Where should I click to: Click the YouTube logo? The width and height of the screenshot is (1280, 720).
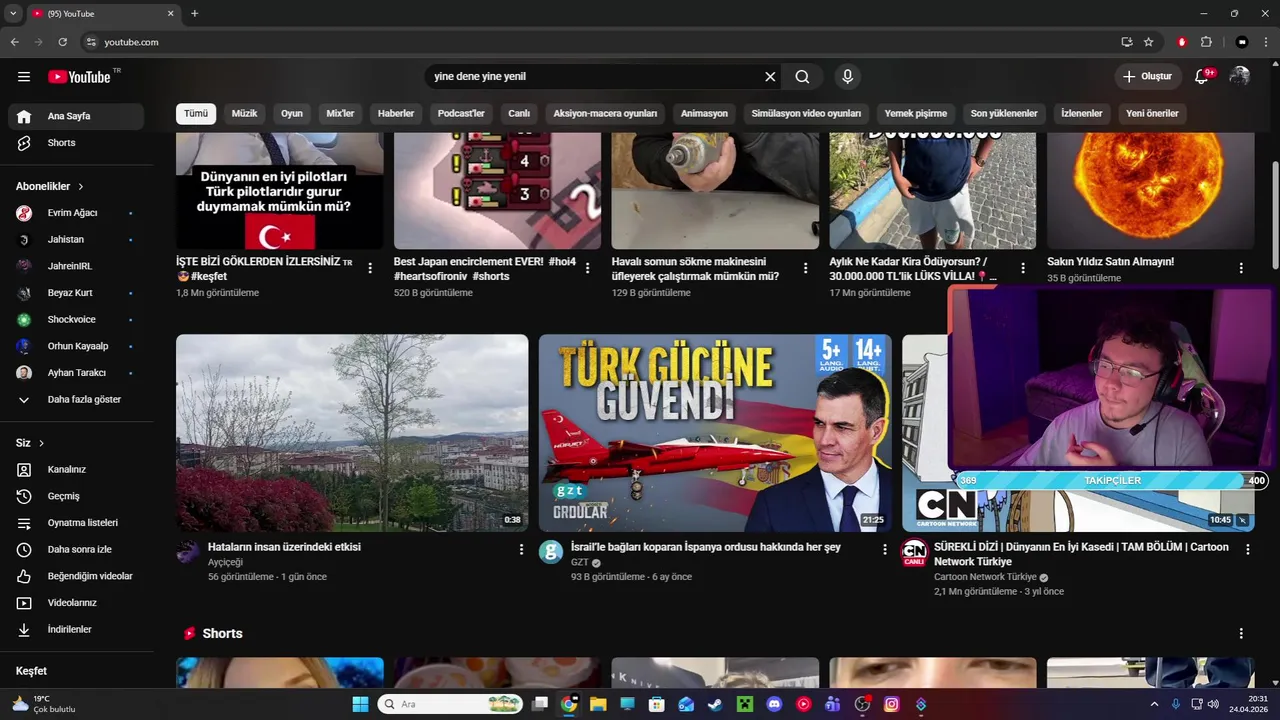79,77
